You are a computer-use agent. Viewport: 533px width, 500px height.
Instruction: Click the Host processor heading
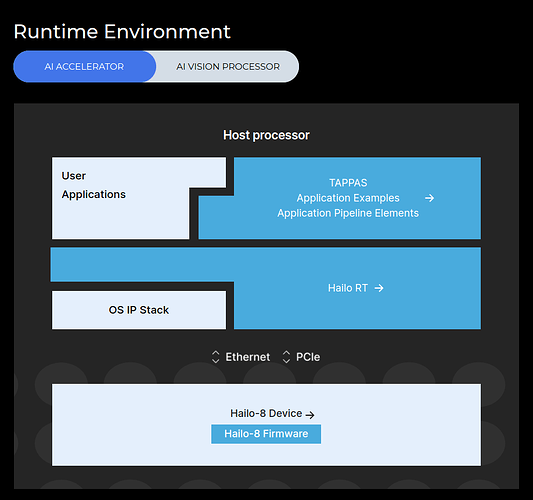coord(266,135)
